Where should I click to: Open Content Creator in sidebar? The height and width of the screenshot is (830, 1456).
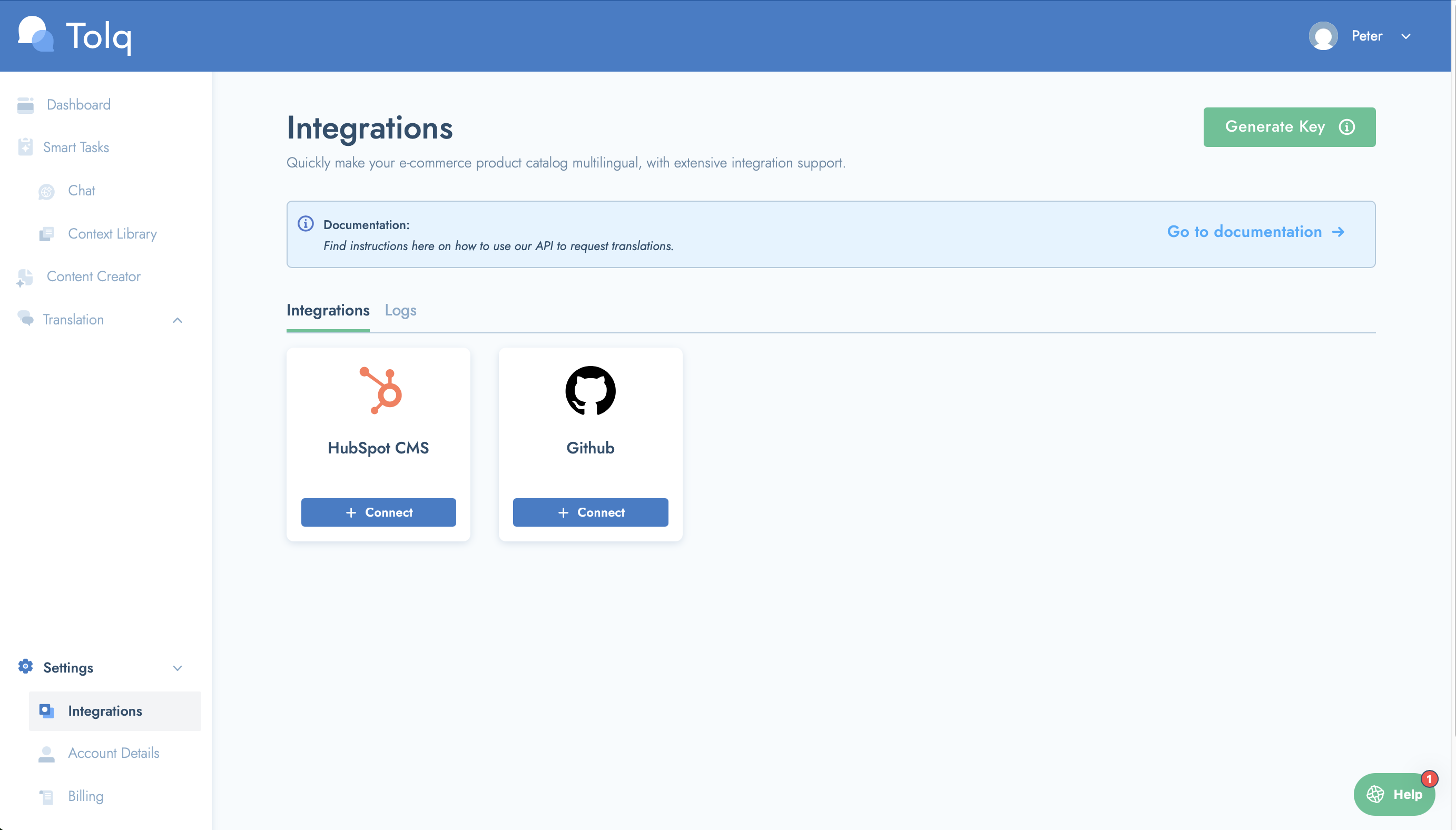(93, 276)
